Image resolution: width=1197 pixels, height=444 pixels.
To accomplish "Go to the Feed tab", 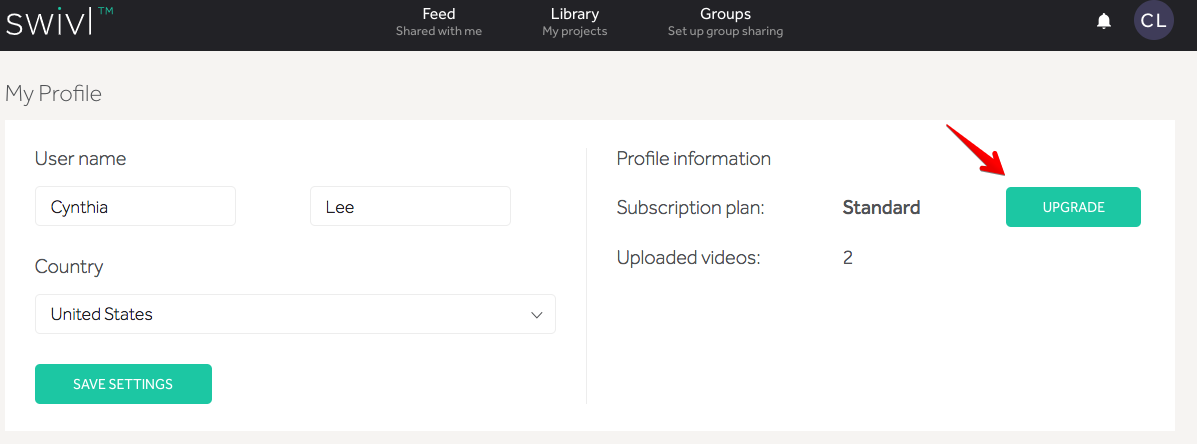I will [438, 21].
